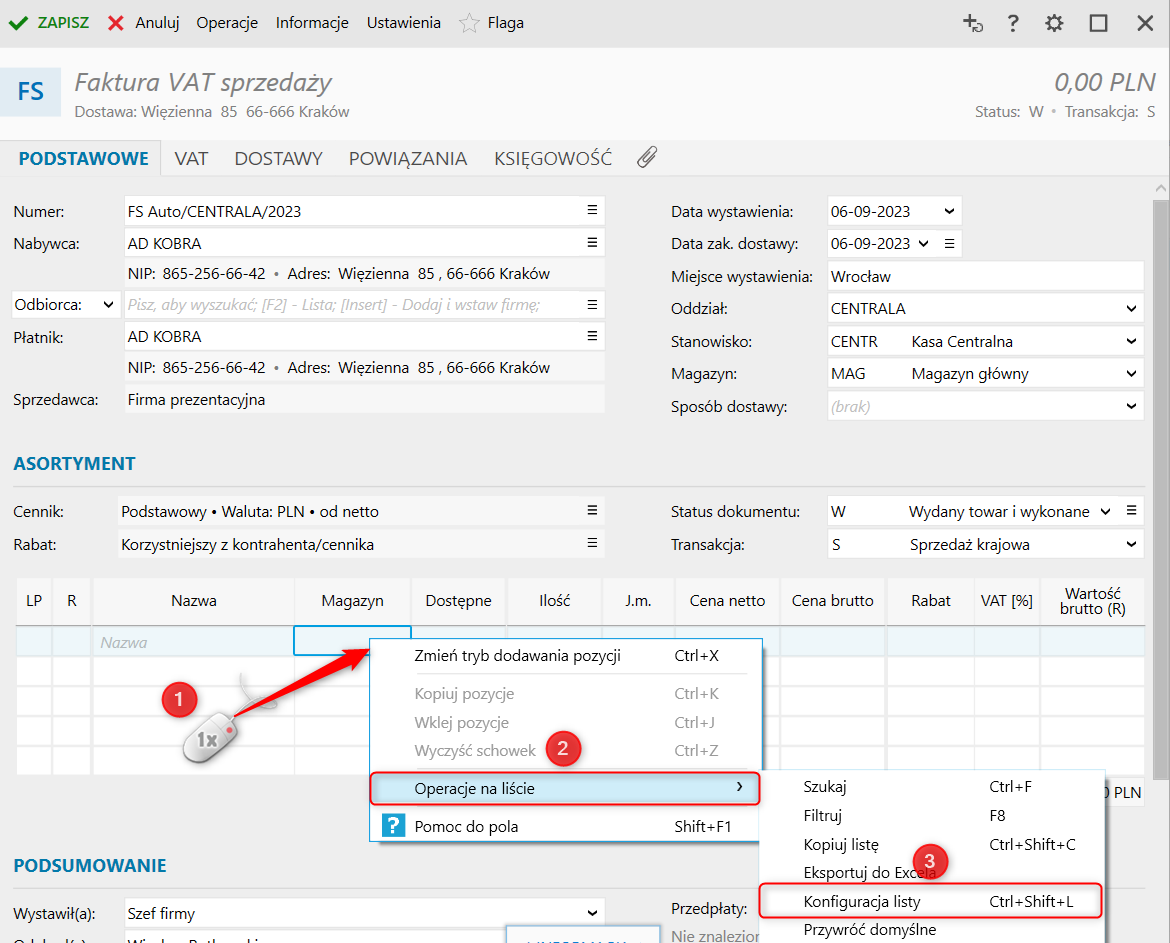Image resolution: width=1170 pixels, height=943 pixels.
Task: Expand the Sposób dostawy dropdown
Action: coord(1131,407)
